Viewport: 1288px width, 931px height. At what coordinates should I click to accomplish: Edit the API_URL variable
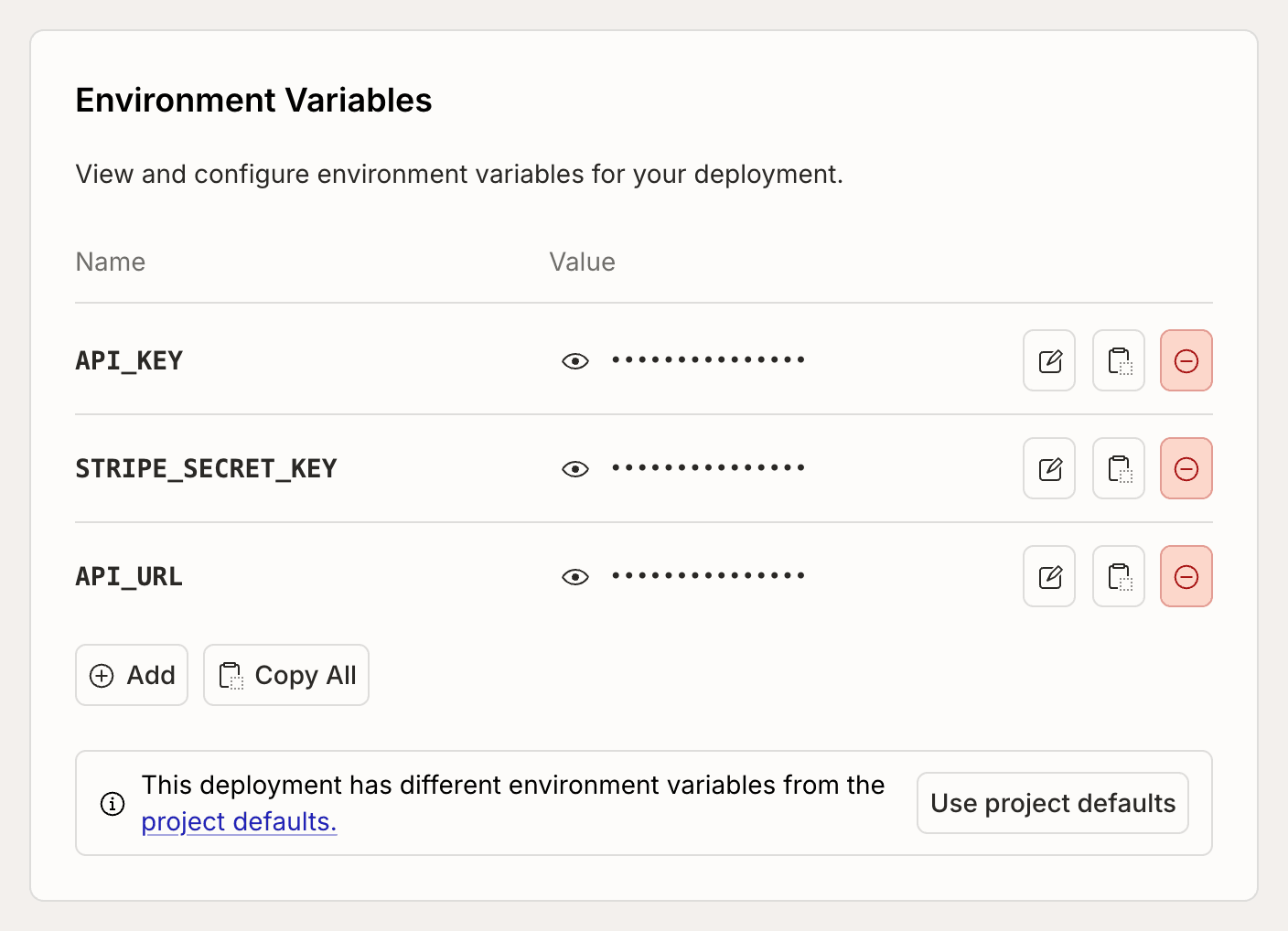(1049, 576)
